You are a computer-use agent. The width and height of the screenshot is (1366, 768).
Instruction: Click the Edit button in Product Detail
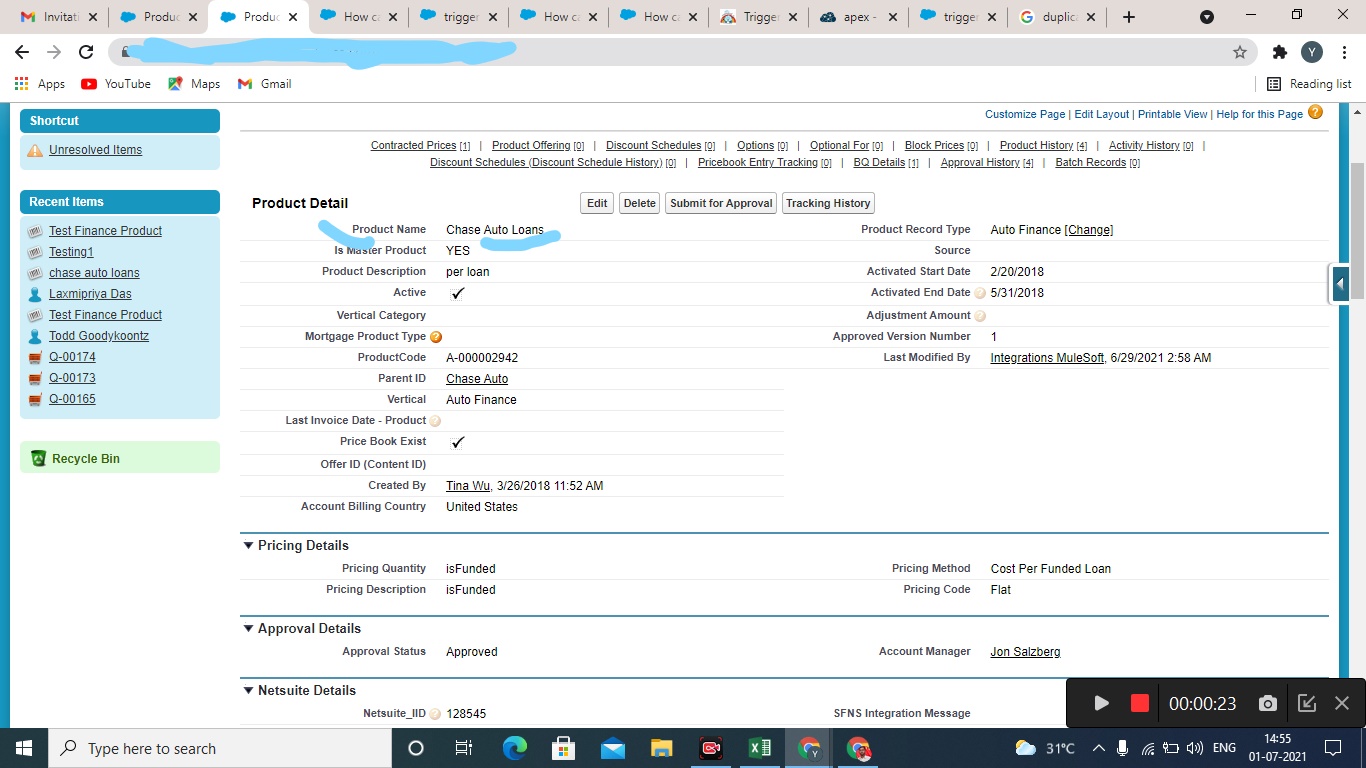tap(597, 203)
